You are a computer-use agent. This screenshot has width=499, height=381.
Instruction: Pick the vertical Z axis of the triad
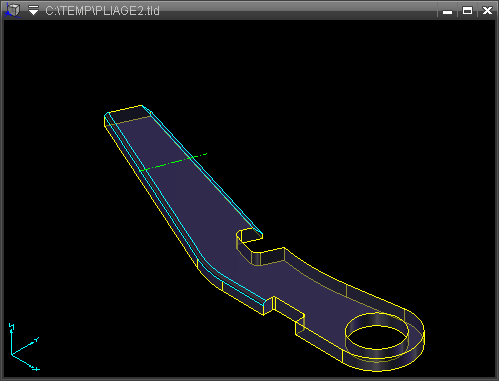[x=11, y=338]
